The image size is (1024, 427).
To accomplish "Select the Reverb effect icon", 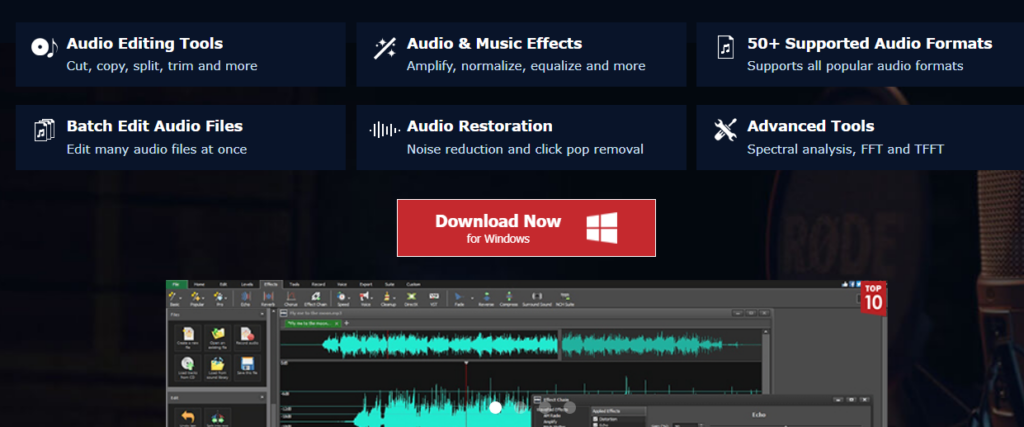I will tap(268, 296).
